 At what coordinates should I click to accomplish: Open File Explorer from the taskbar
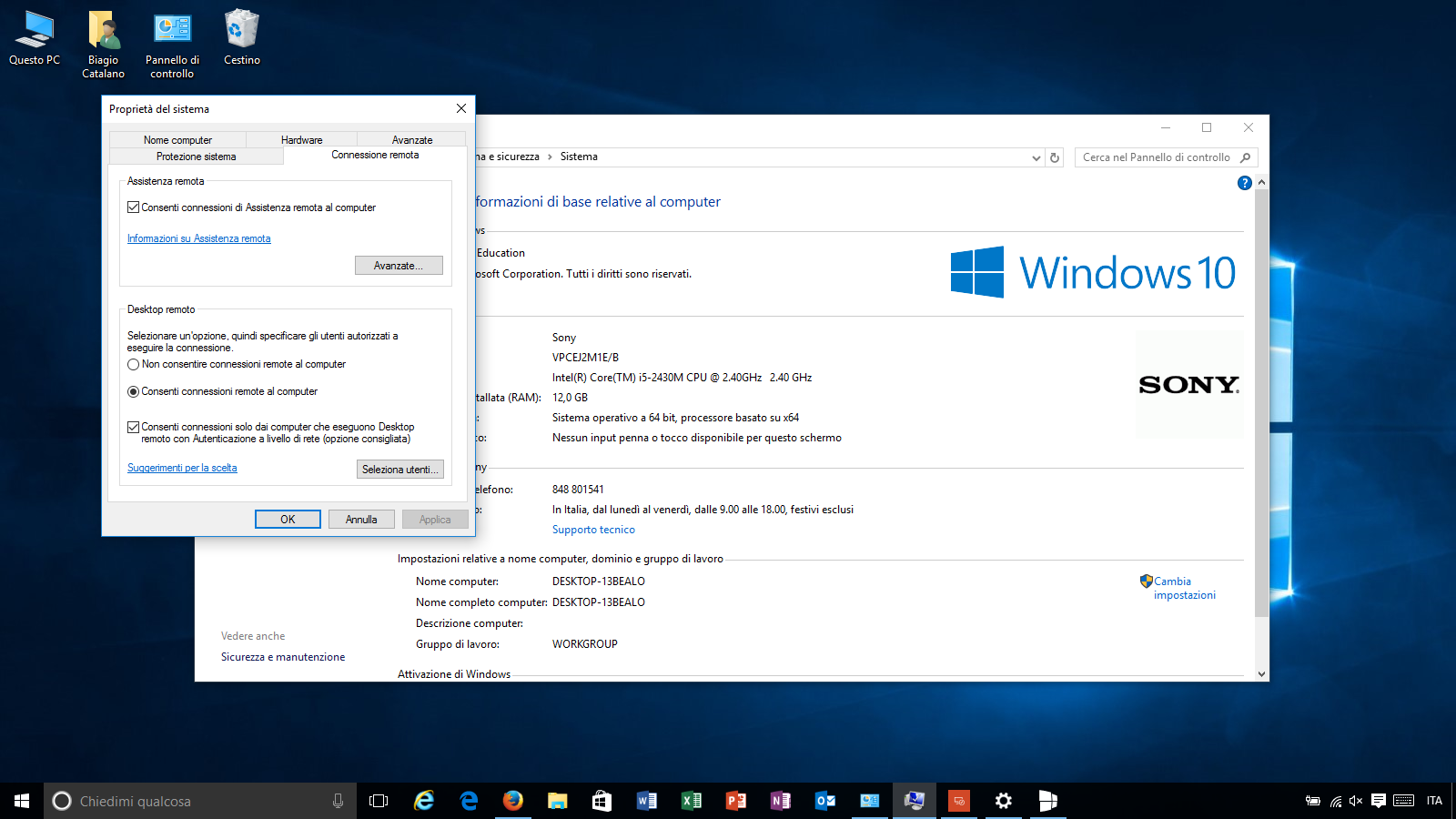click(558, 801)
